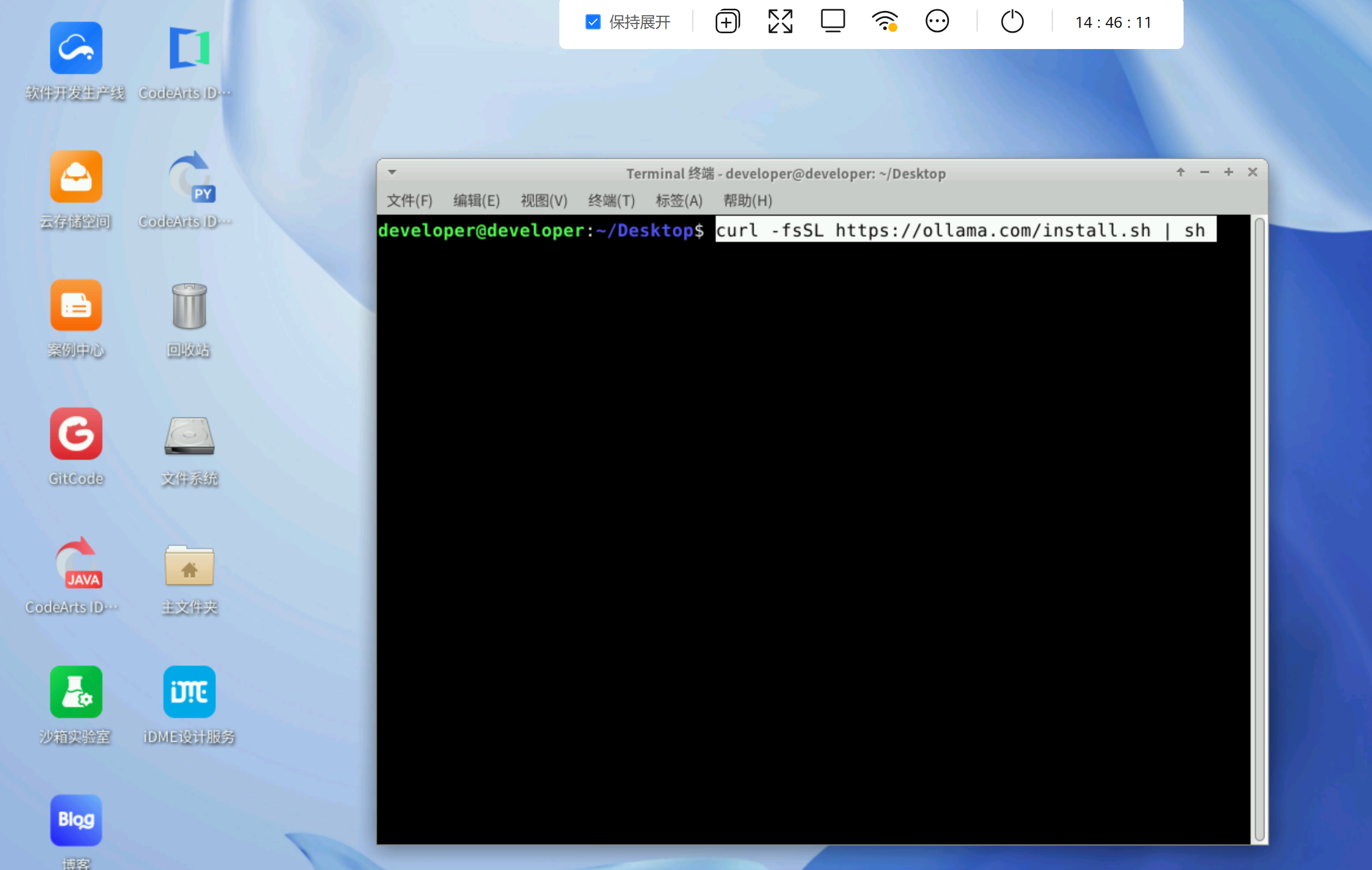Open the 云存储空间 desktop icon

76,177
